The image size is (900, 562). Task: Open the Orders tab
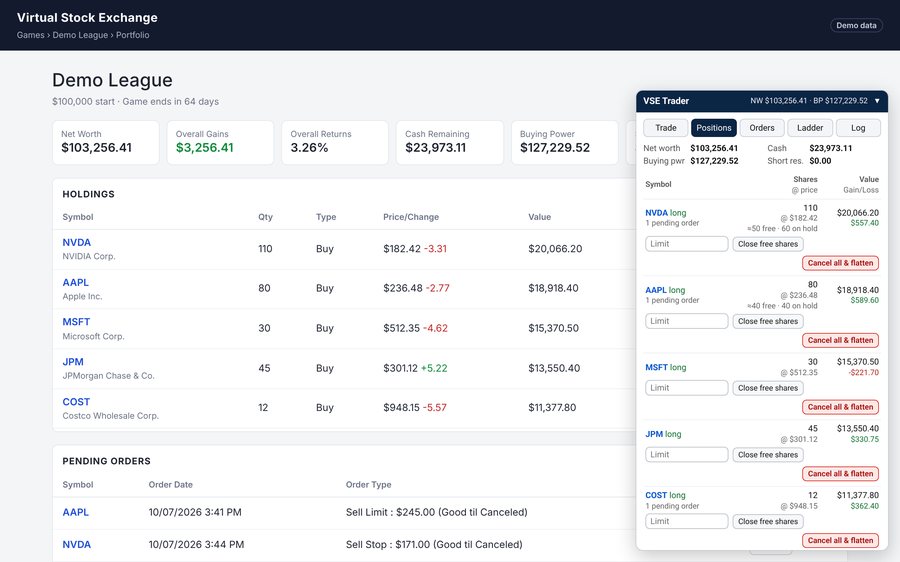click(x=762, y=127)
